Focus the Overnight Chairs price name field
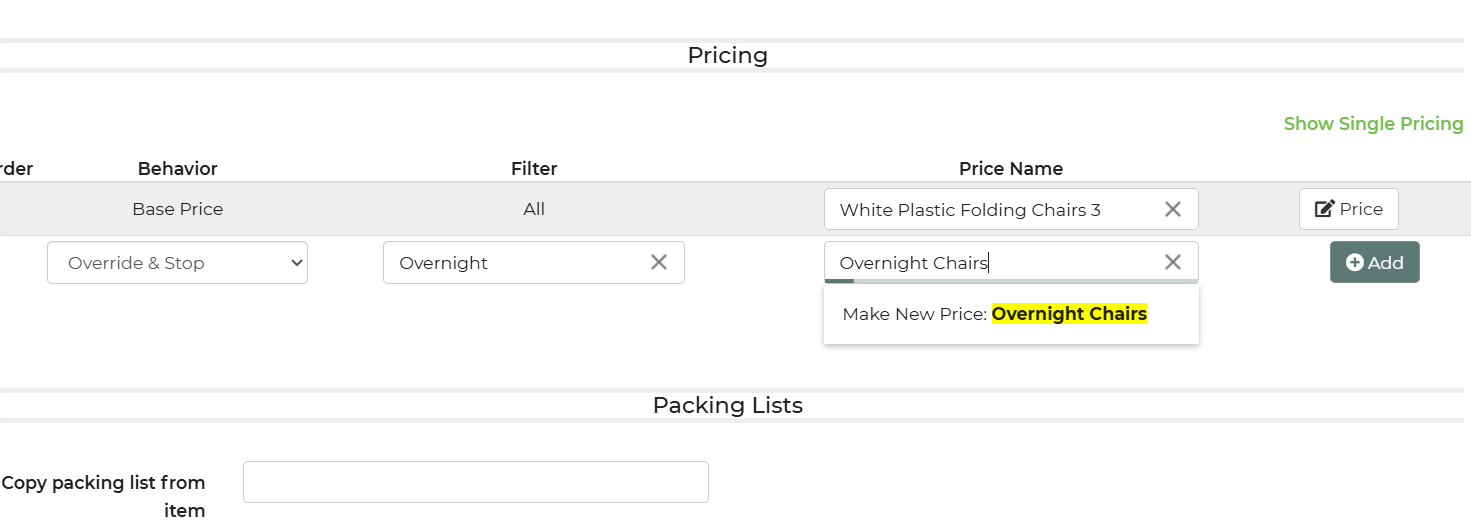Viewport: 1471px width, 530px height. (x=990, y=263)
